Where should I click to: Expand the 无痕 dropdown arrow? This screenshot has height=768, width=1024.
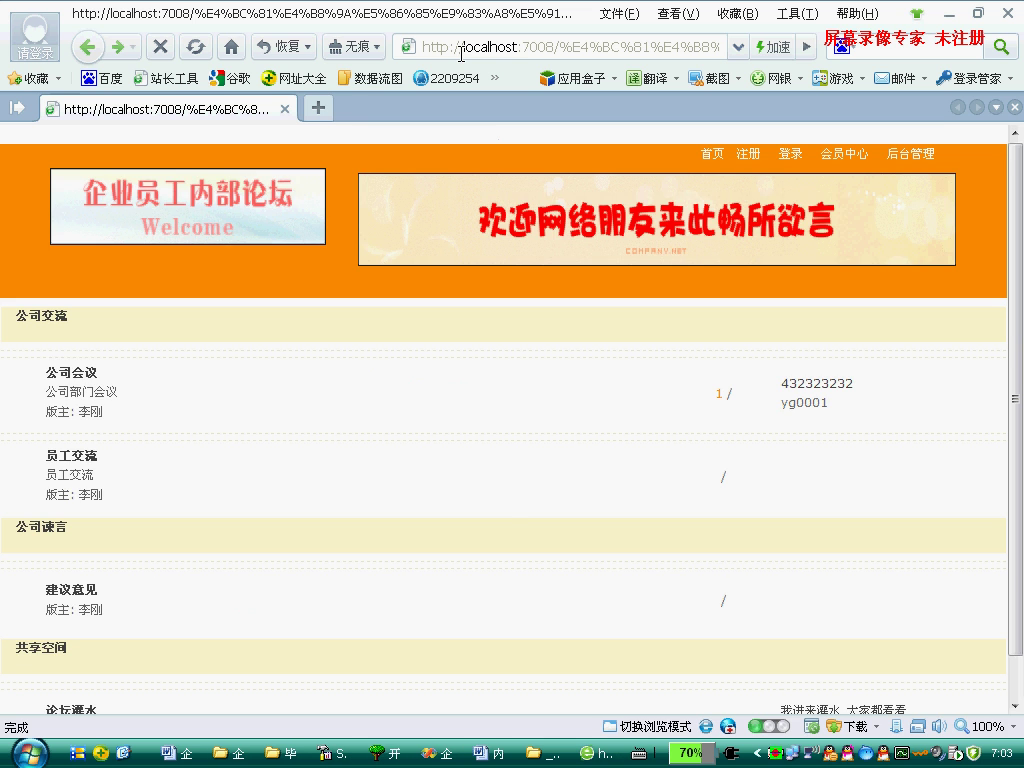[377, 47]
